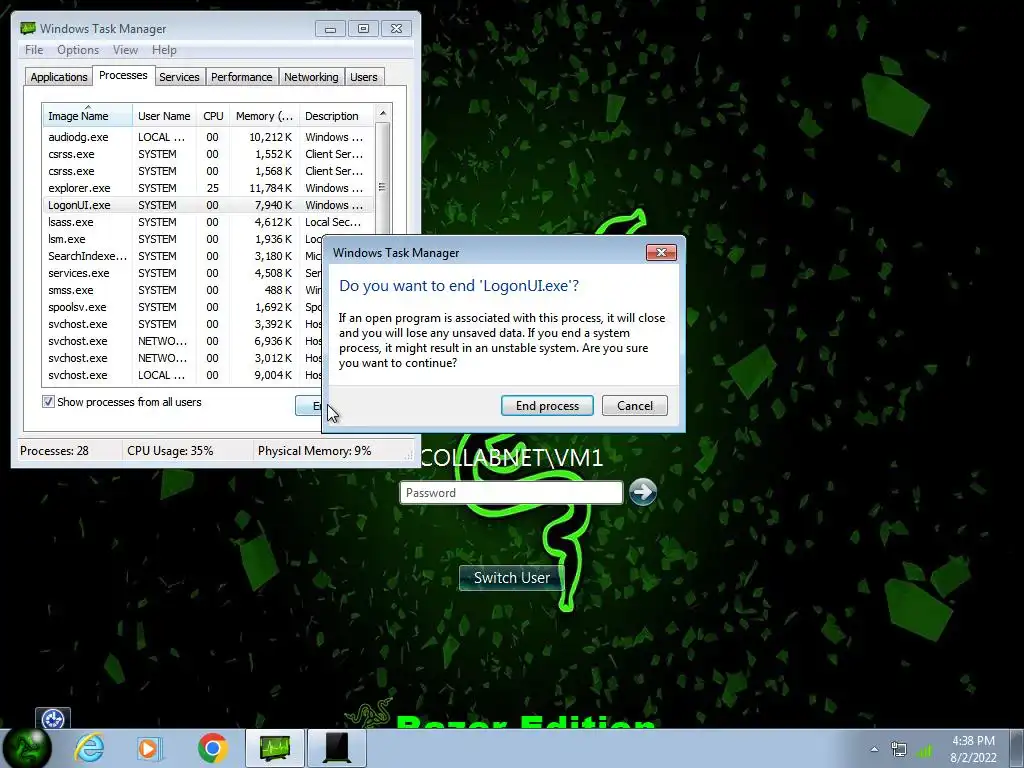The height and width of the screenshot is (768, 1024).
Task: Select the spoolsv.exe process
Action: coord(182,307)
